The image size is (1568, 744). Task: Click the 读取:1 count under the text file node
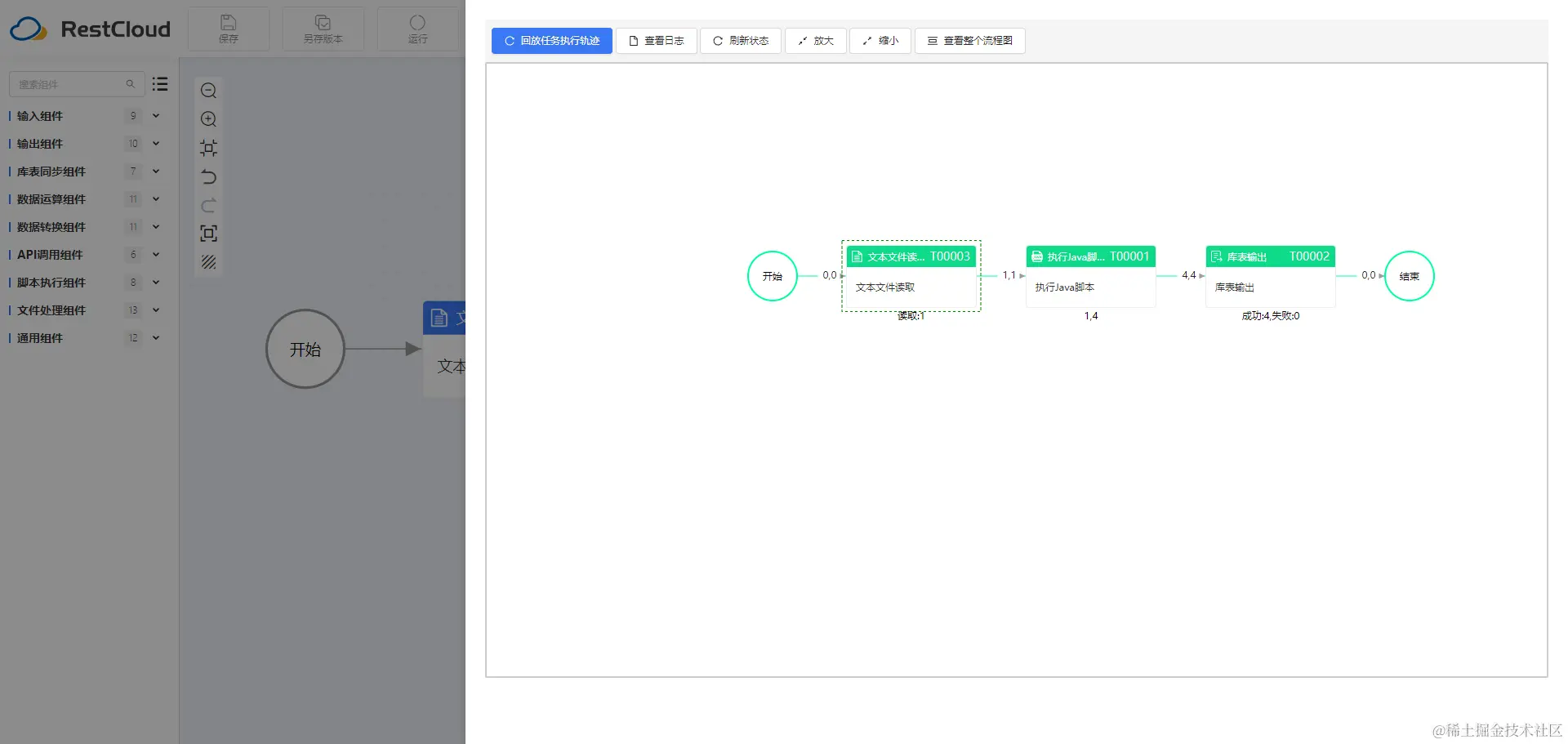tap(911, 316)
